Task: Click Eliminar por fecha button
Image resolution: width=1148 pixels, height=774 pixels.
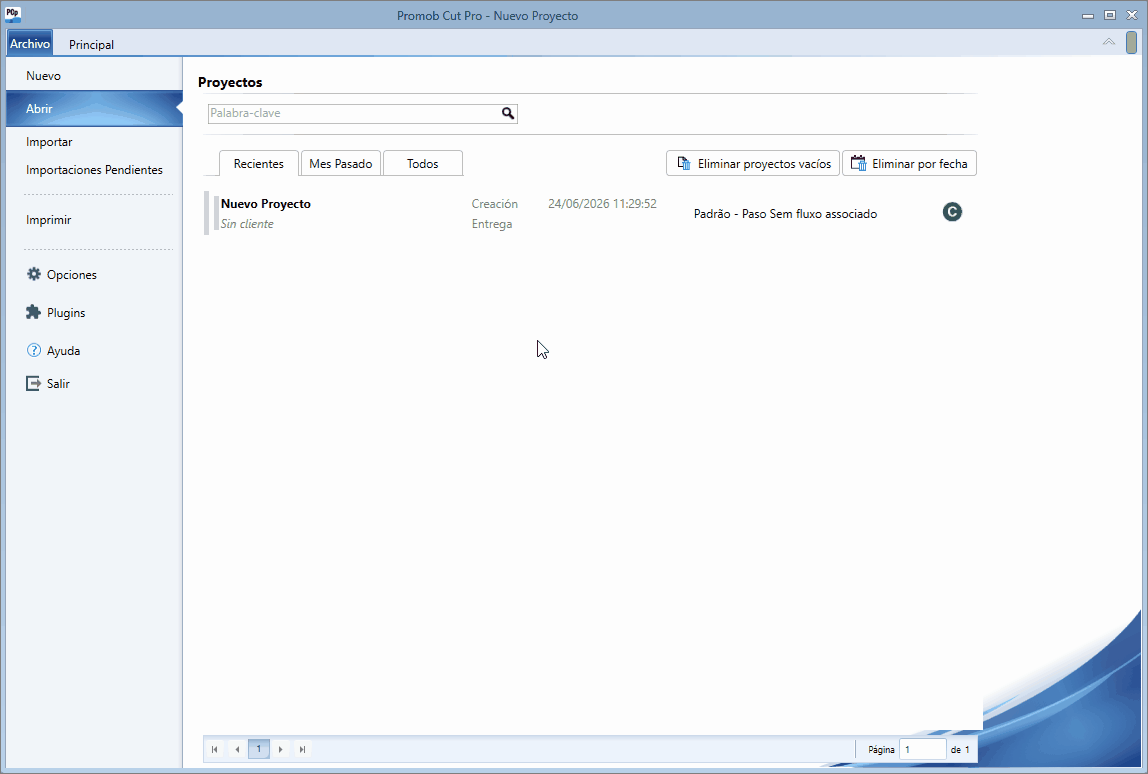Action: pyautogui.click(x=909, y=163)
